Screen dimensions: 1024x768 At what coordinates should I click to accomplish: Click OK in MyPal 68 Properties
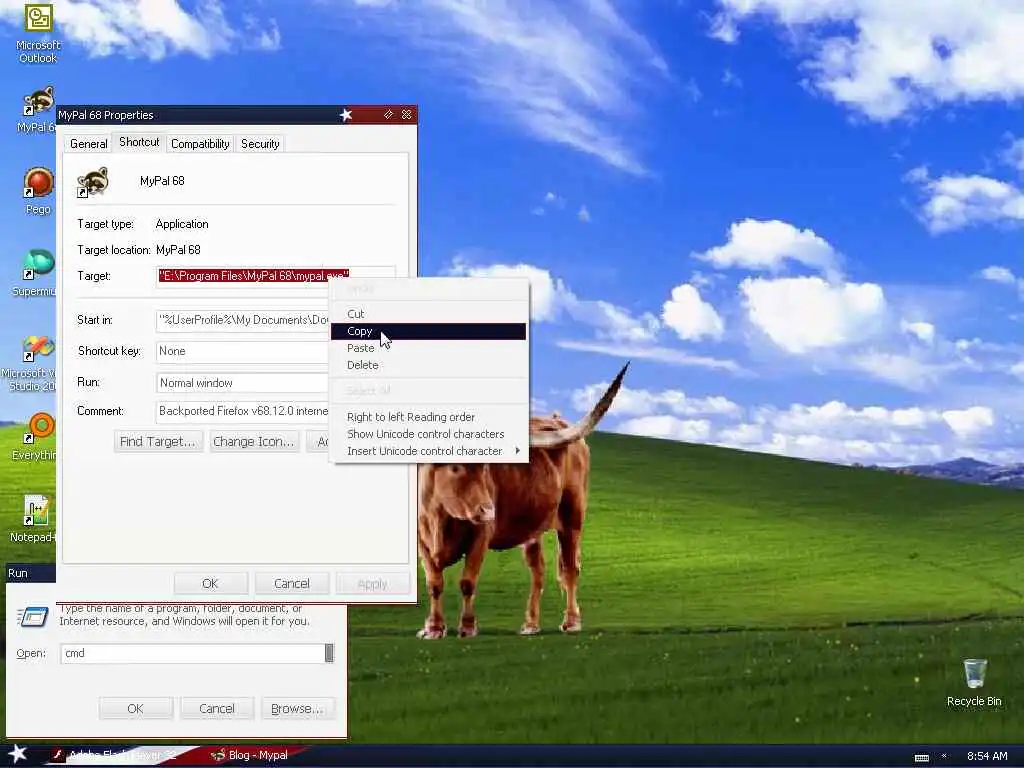pos(210,583)
